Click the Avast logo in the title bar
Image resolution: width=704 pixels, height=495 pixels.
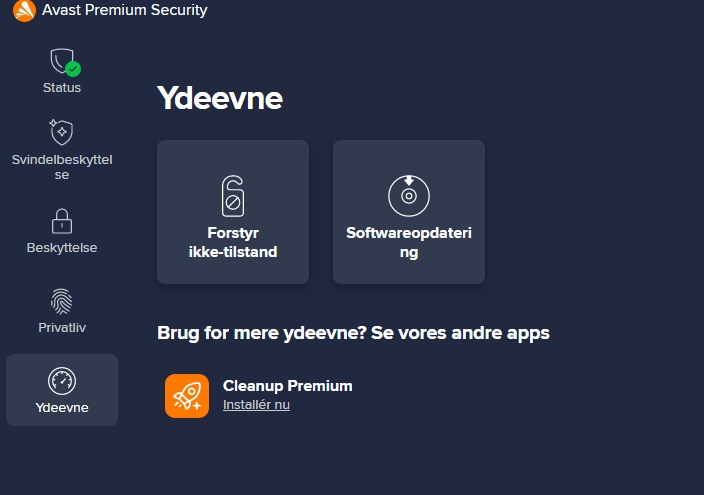[x=24, y=11]
